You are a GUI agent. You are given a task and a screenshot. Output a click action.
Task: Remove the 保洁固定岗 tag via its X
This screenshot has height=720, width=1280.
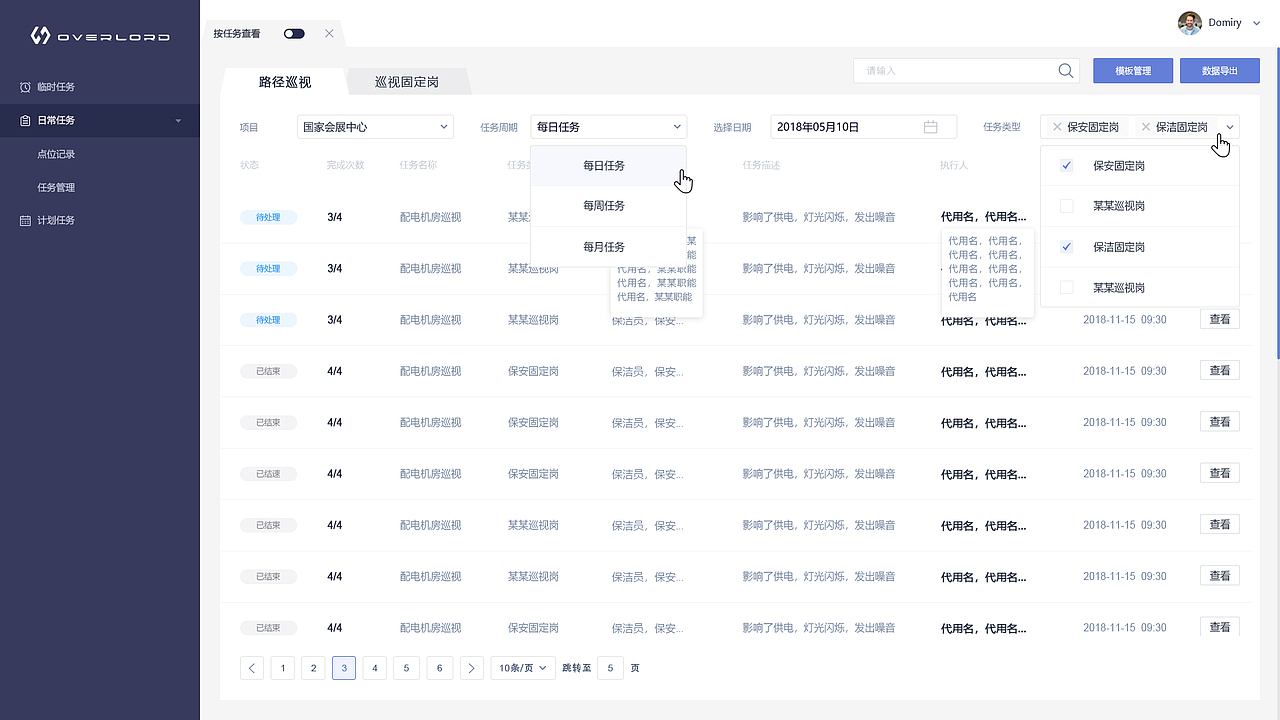(1146, 127)
